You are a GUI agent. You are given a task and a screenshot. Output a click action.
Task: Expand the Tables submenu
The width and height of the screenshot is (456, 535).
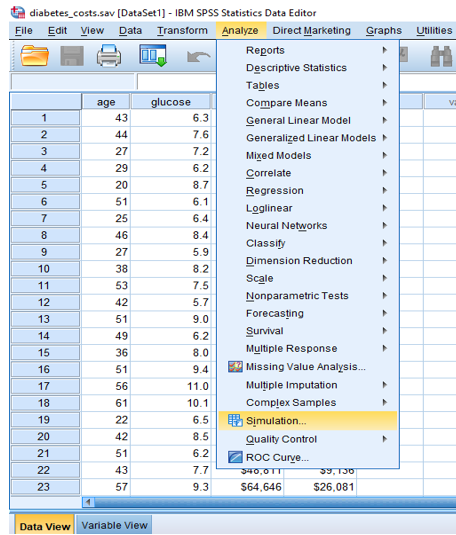(308, 85)
